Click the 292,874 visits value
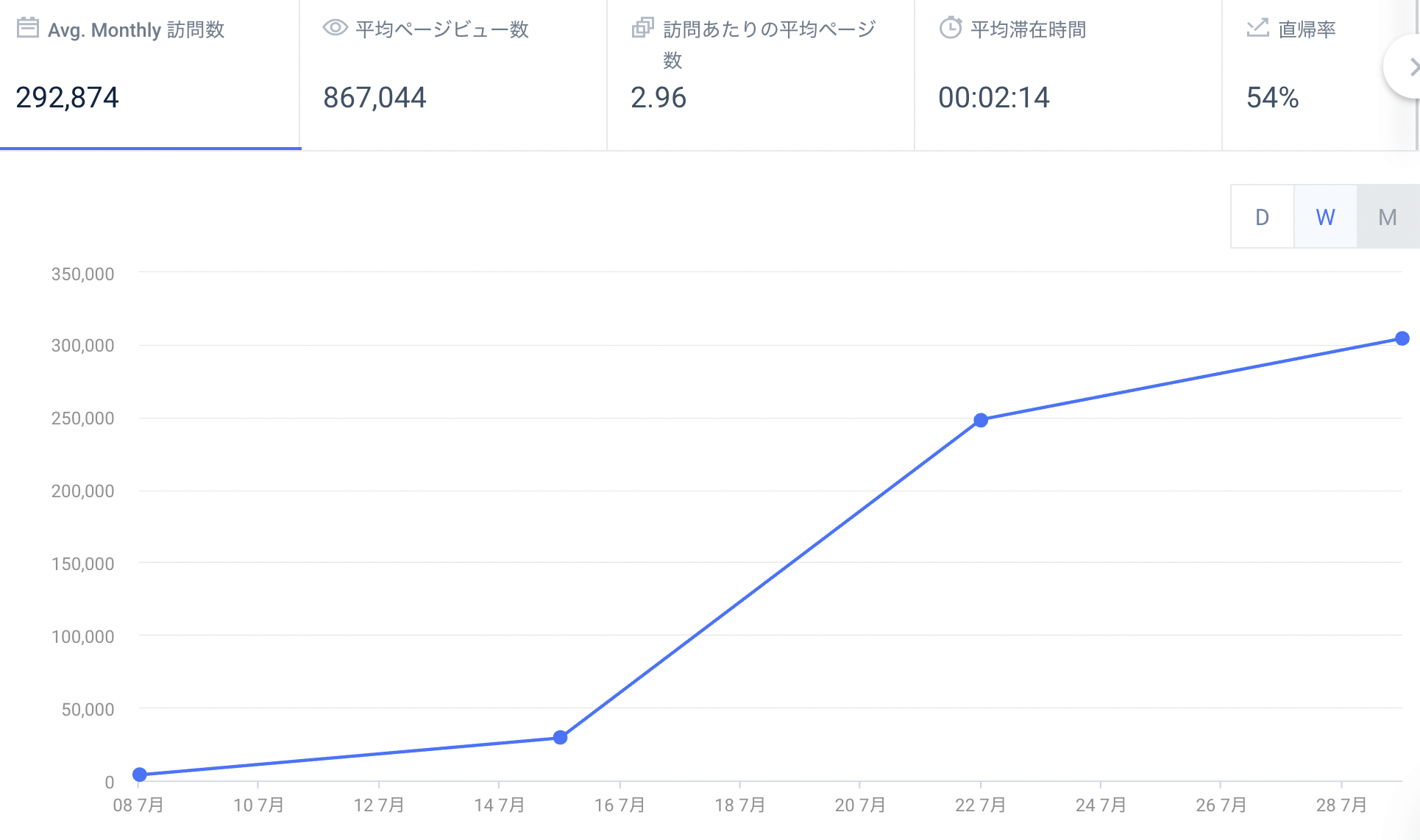The width and height of the screenshot is (1420, 840). click(67, 98)
